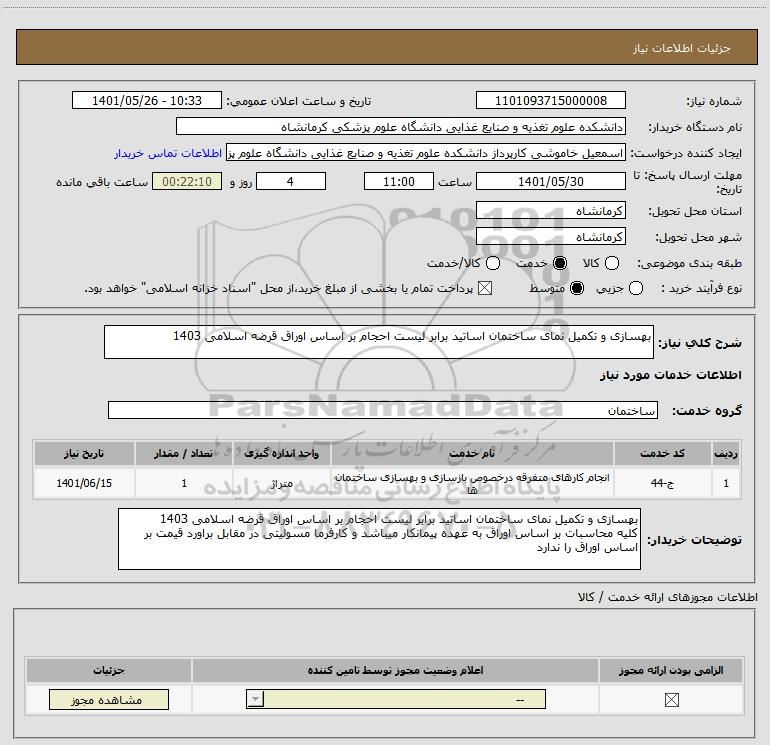The width and height of the screenshot is (770, 745).
Task: Click the الزامی بودن ارائه مجوز header
Action: point(671,670)
